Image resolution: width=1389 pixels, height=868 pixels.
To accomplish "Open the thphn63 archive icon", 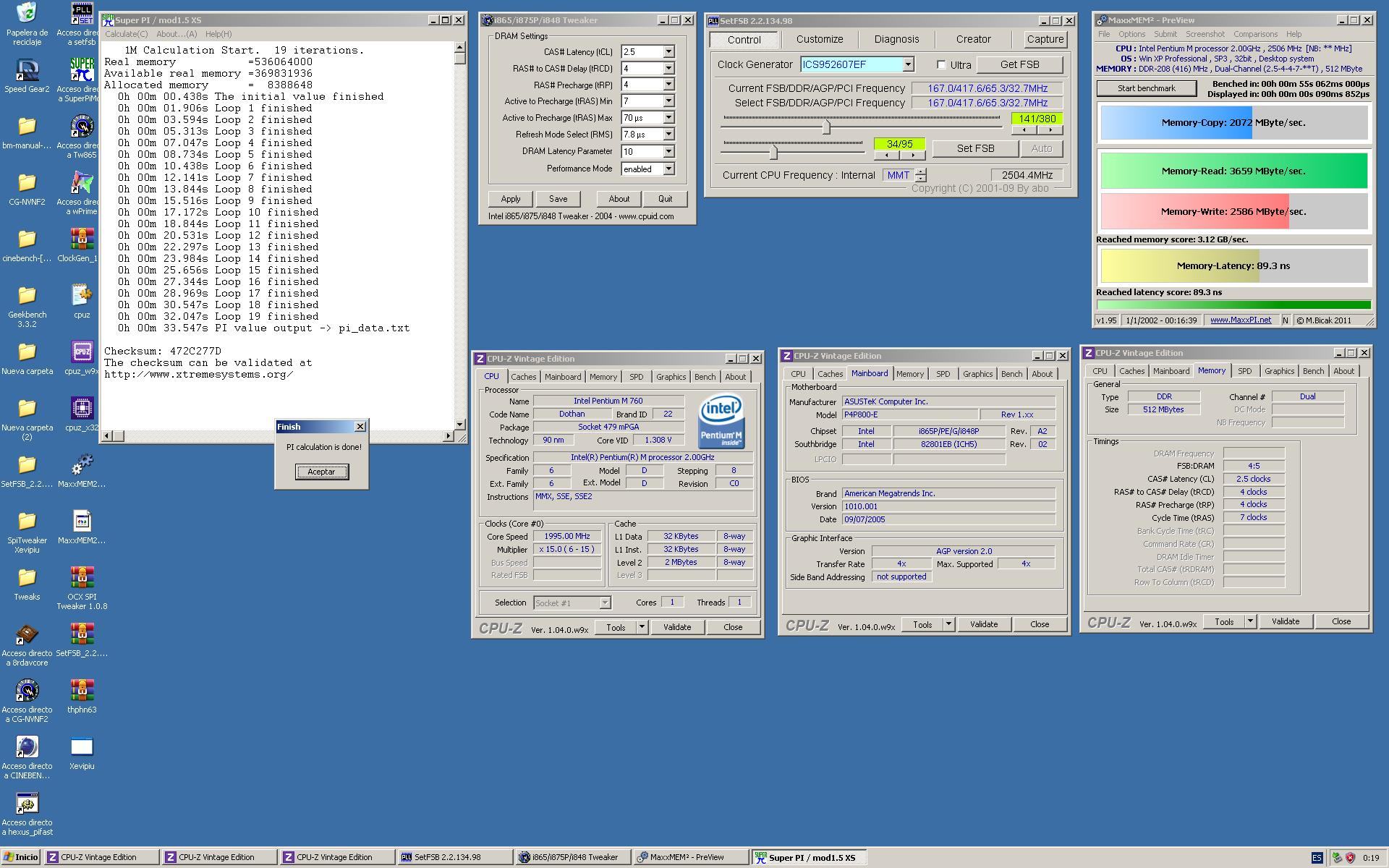I will point(82,691).
